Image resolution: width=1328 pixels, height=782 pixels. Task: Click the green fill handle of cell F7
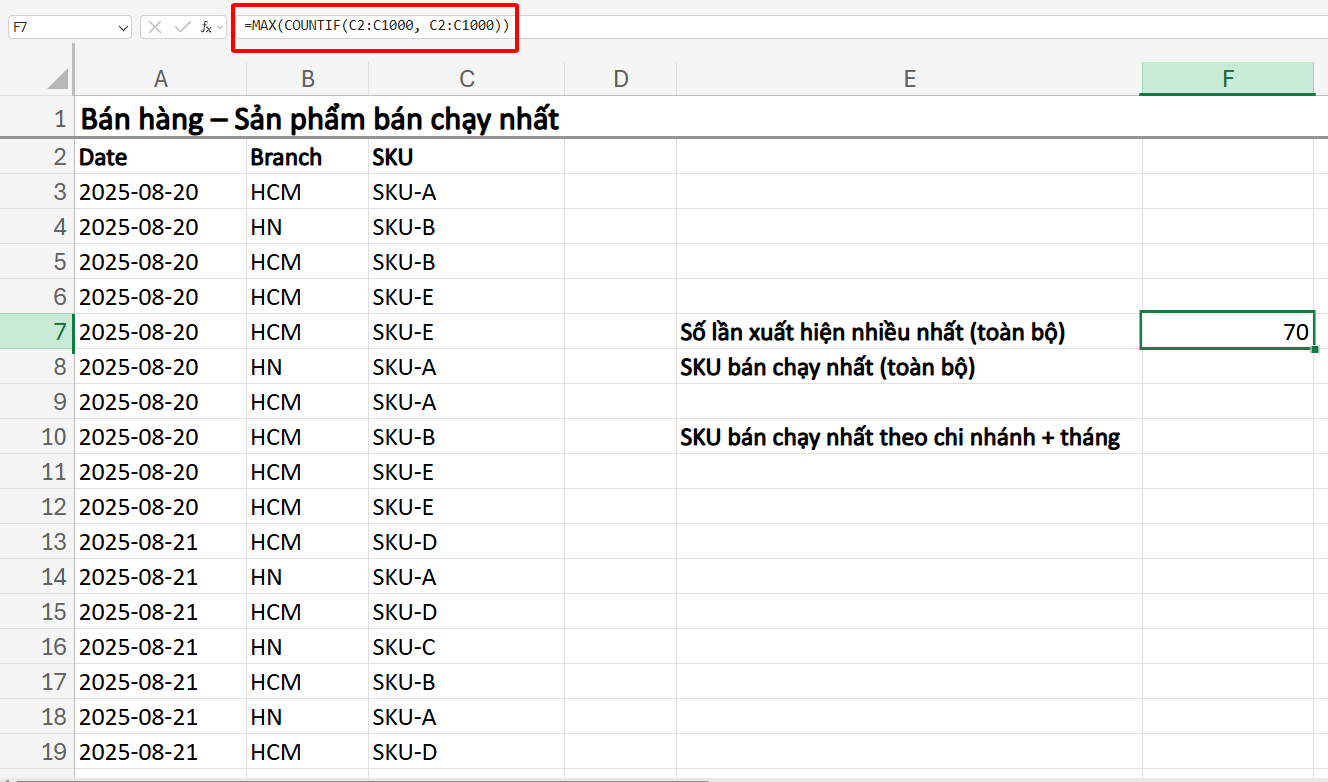1313,347
